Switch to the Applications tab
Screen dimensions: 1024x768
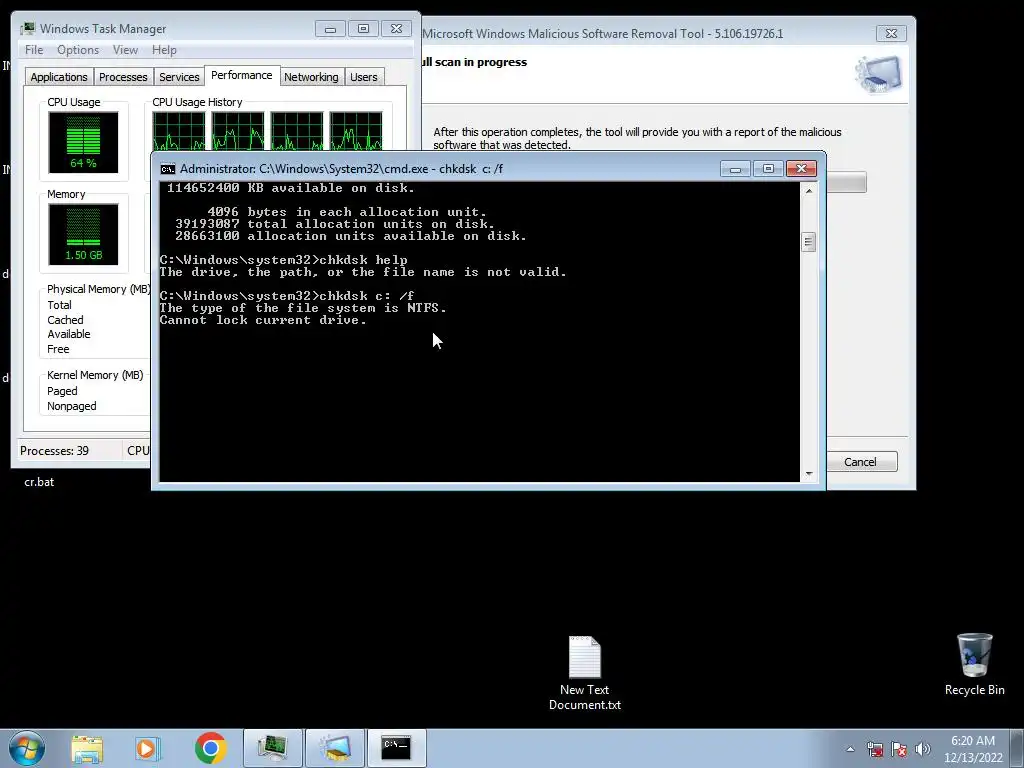(59, 77)
